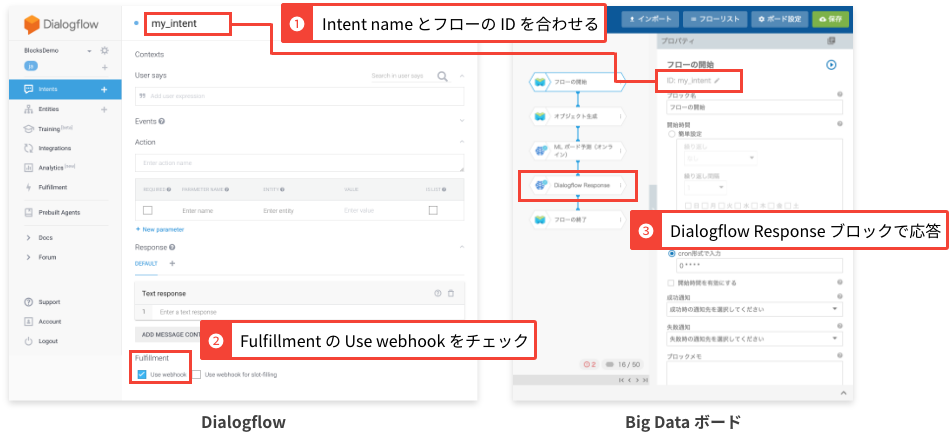Open Analytics section

click(x=49, y=168)
